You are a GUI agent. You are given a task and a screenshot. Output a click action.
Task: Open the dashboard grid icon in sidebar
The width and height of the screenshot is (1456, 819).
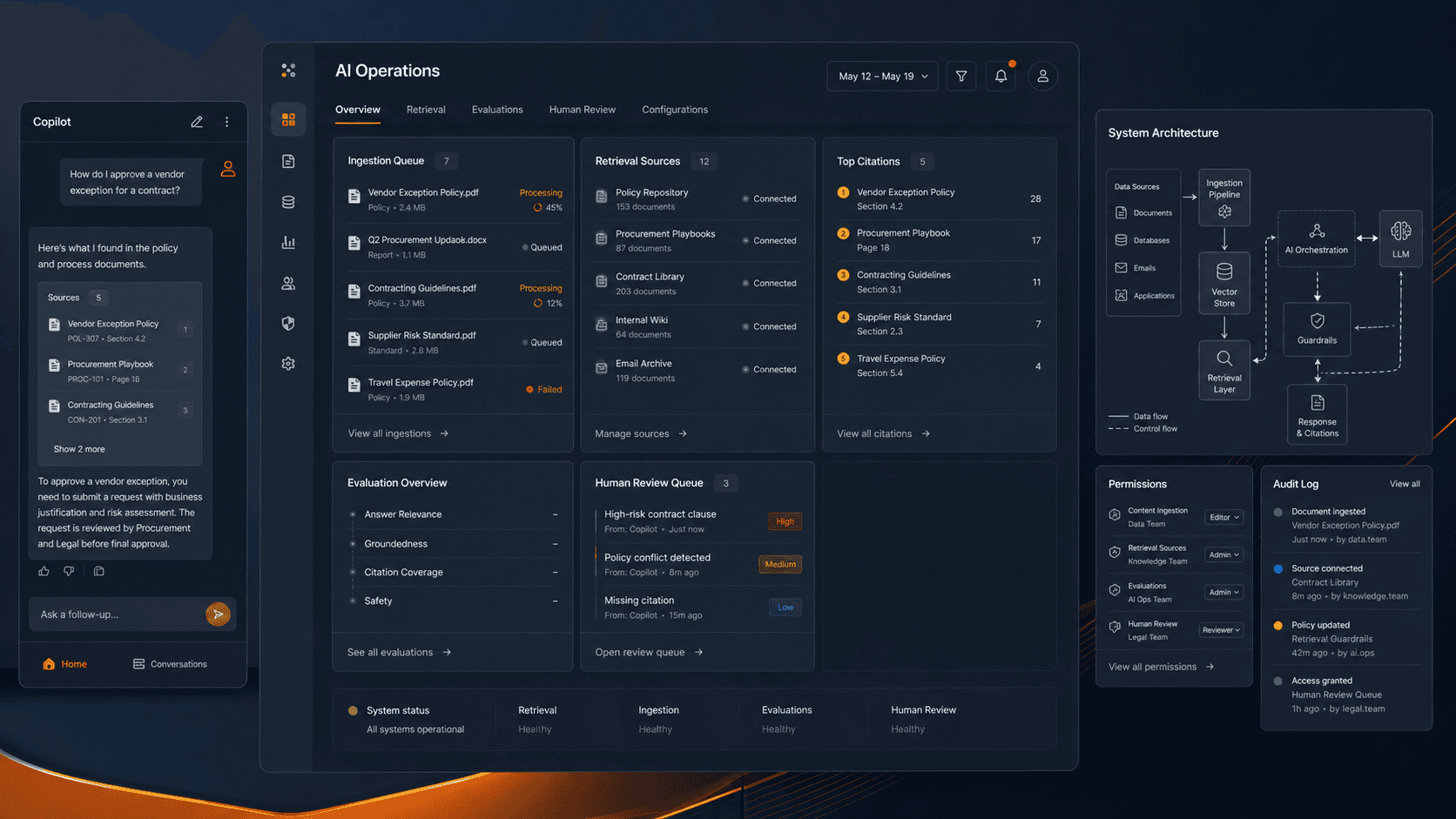click(x=288, y=119)
